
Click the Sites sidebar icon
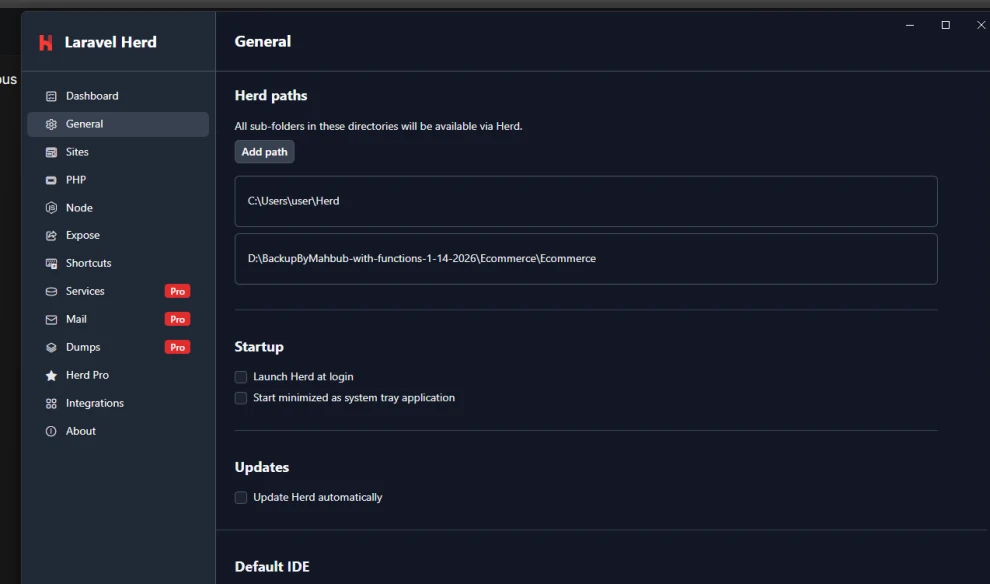(51, 152)
